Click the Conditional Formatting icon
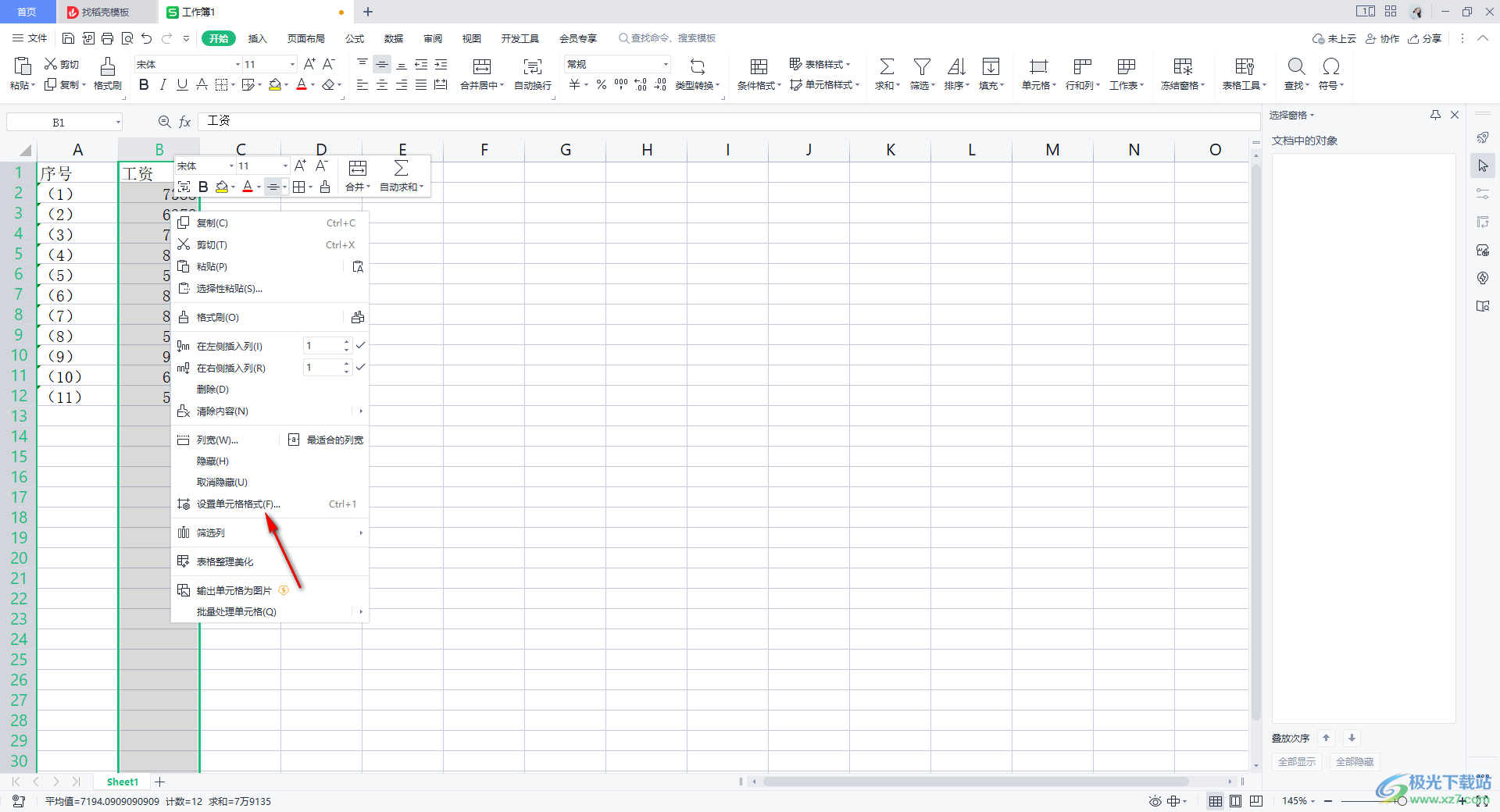This screenshot has width=1500, height=812. [x=759, y=66]
